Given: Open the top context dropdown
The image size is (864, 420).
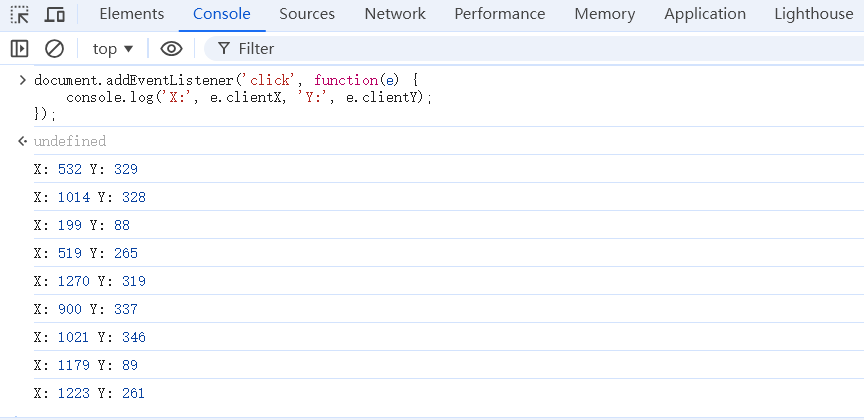Looking at the screenshot, I should 113,49.
